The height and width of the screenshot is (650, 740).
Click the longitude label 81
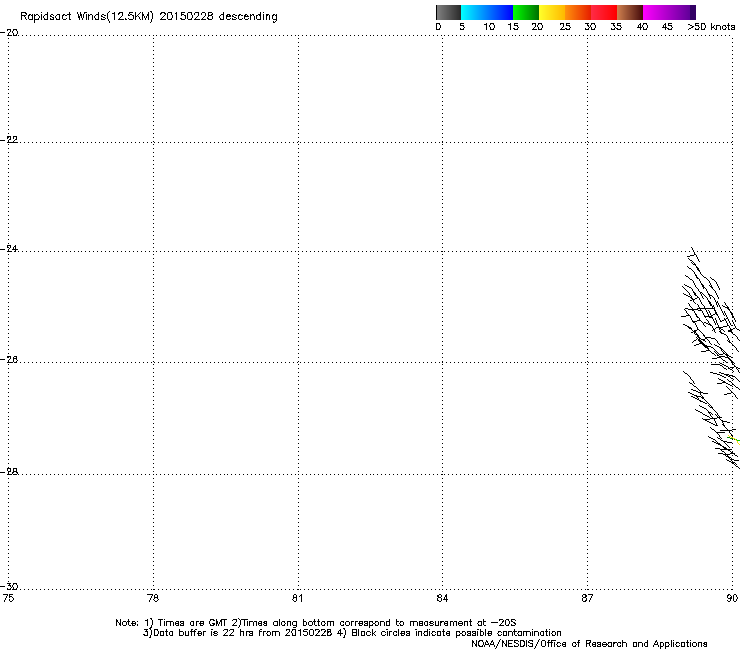tap(297, 598)
